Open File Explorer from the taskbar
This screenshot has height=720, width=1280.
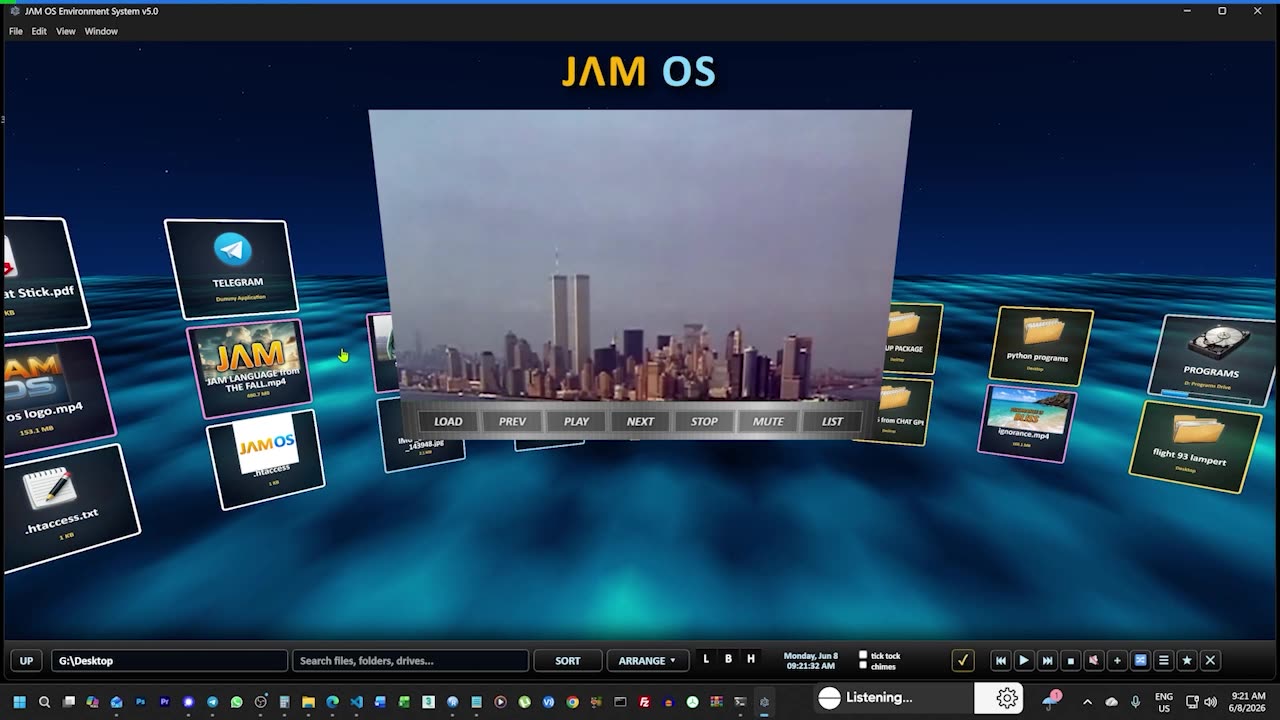[308, 702]
